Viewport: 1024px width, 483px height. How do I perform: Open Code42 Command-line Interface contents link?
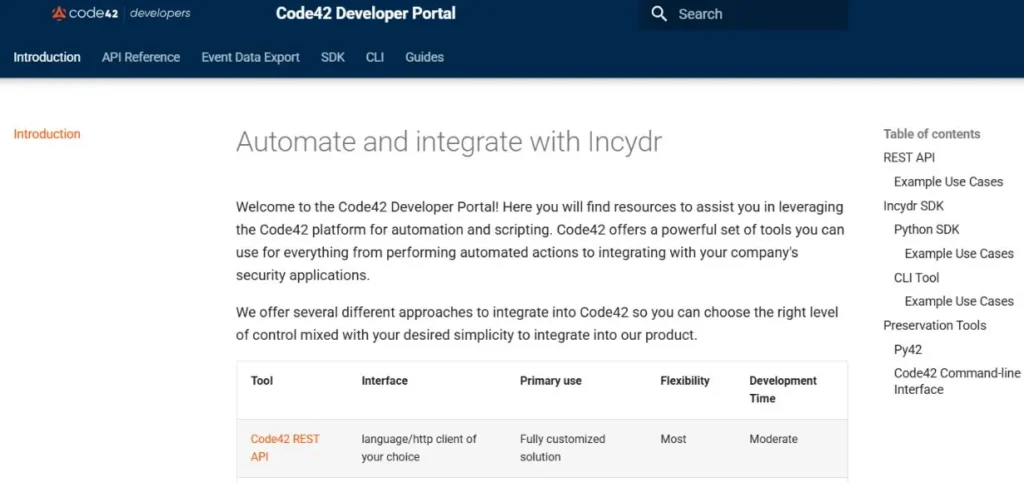click(x=956, y=381)
